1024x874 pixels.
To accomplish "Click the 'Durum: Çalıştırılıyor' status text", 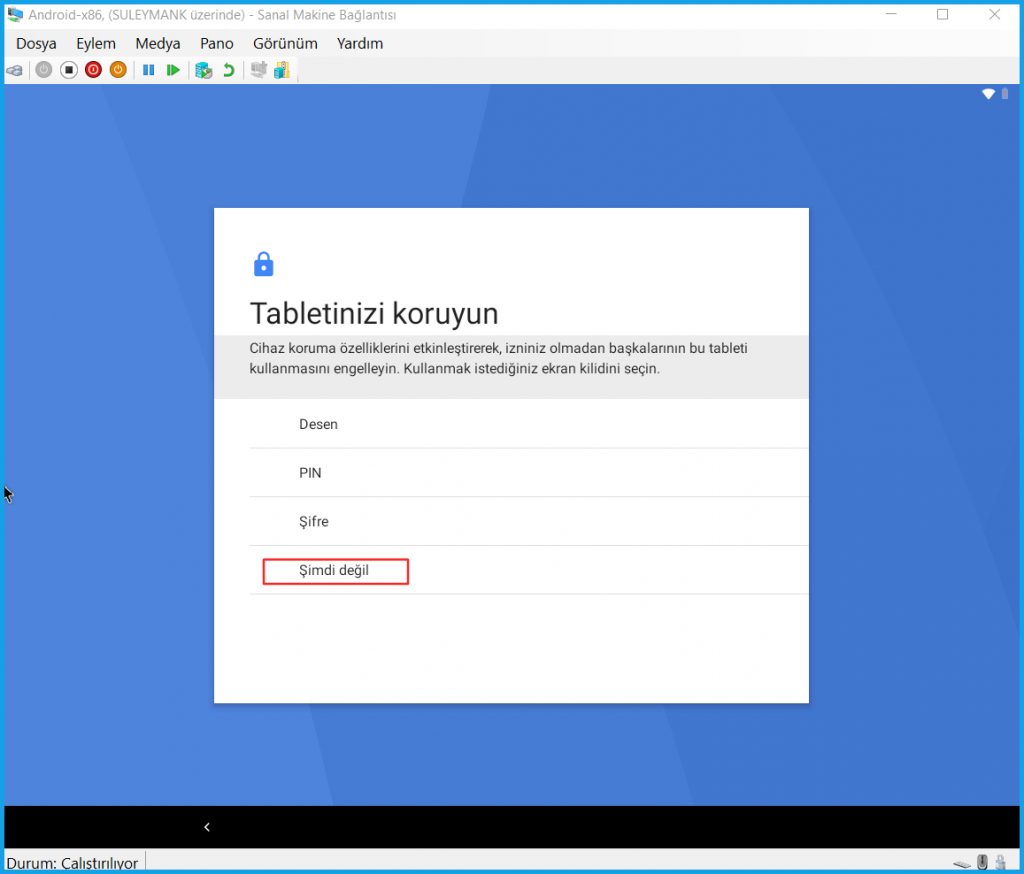I will click(x=72, y=863).
